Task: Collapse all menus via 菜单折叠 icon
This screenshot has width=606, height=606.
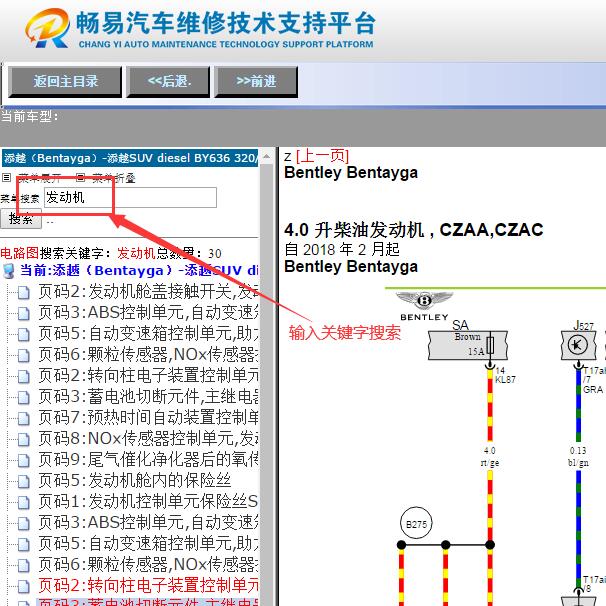Action: click(80, 178)
